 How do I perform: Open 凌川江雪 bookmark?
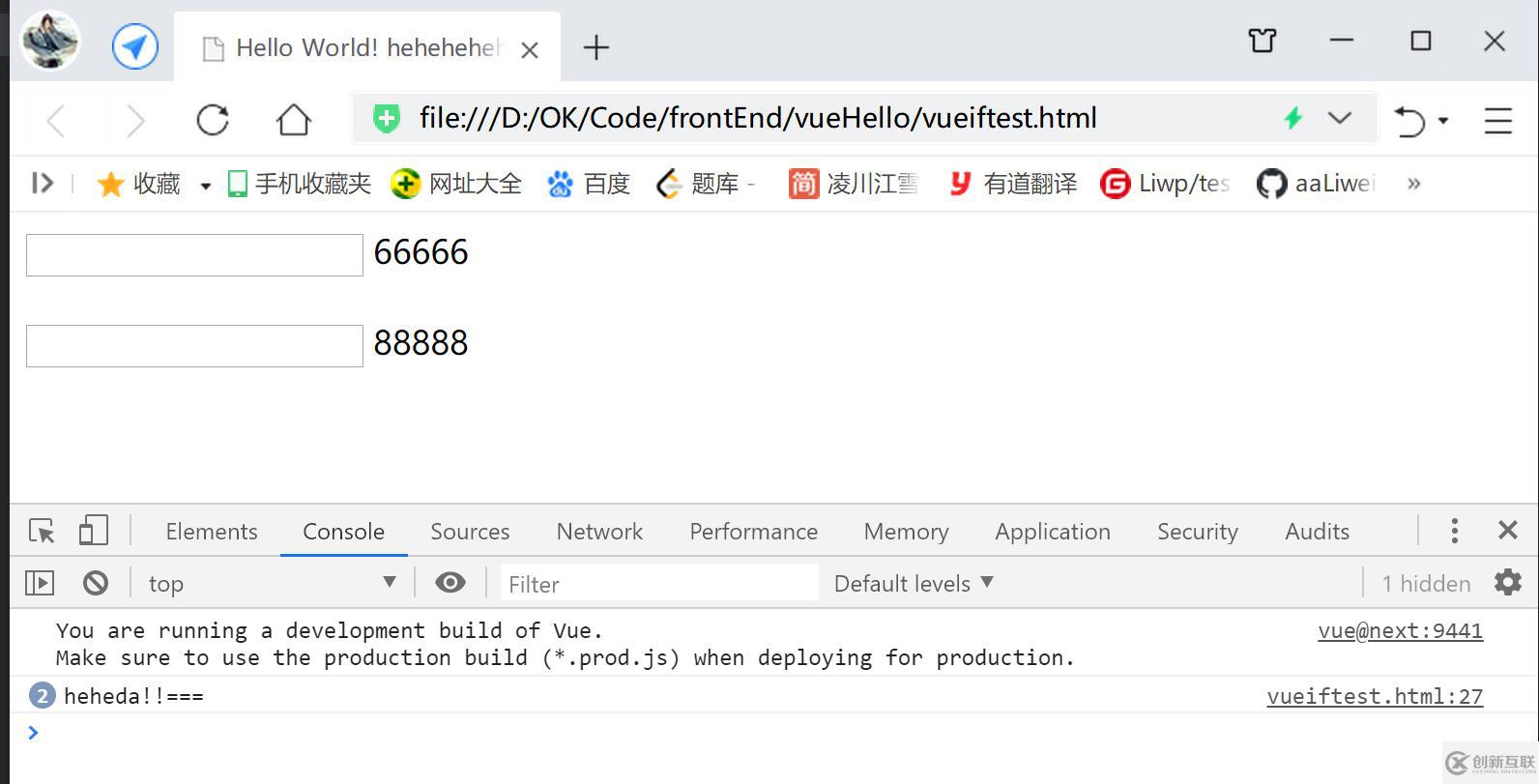tap(853, 184)
